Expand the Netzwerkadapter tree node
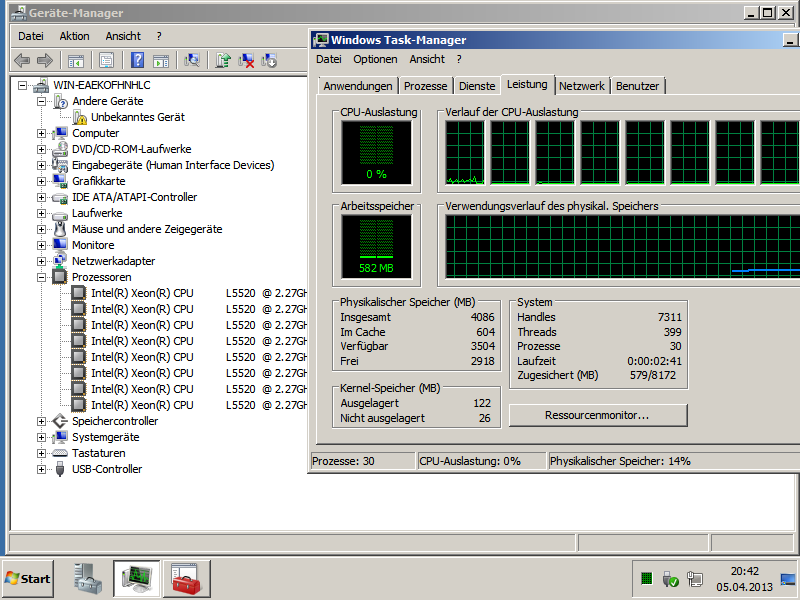Image resolution: width=800 pixels, height=600 pixels. pyautogui.click(x=41, y=261)
